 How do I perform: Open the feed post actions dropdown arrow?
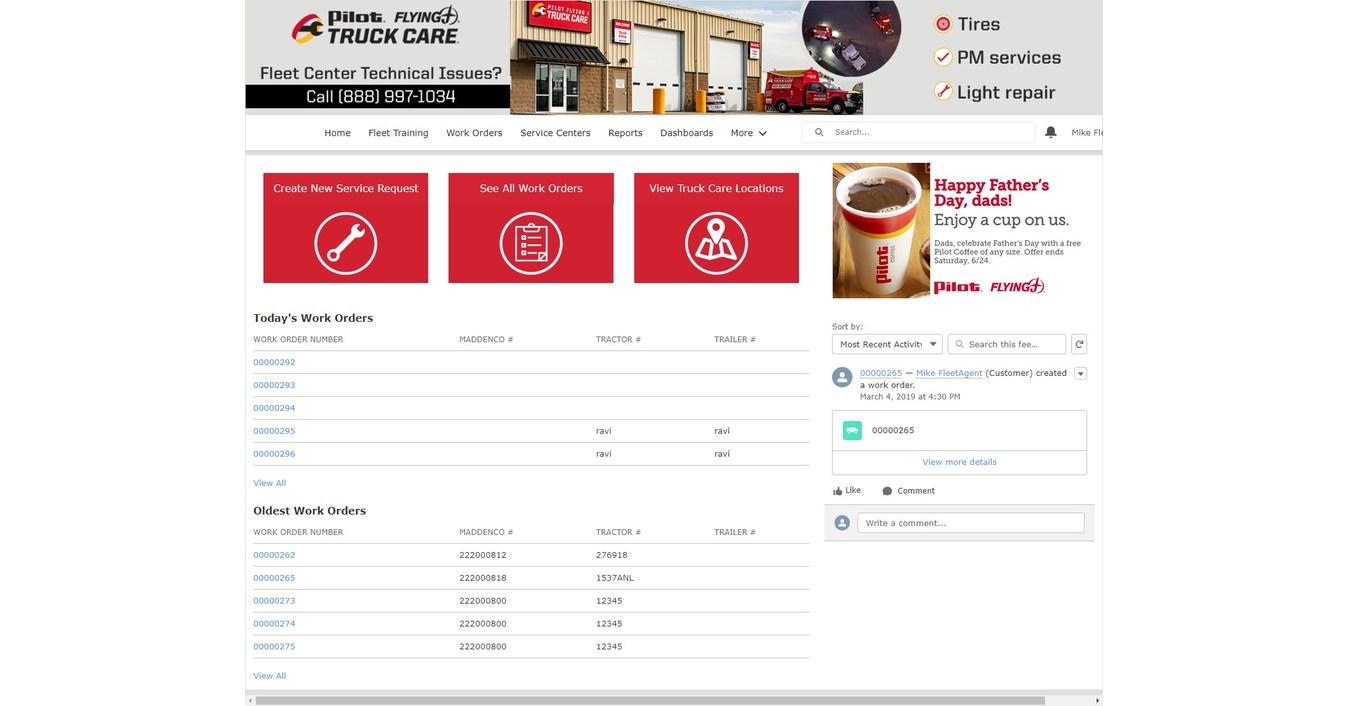tap(1080, 374)
